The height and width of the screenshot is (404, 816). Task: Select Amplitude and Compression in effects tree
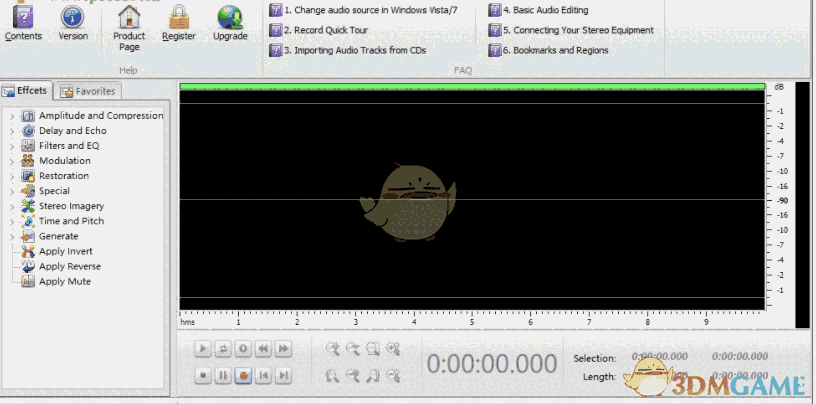tap(101, 116)
